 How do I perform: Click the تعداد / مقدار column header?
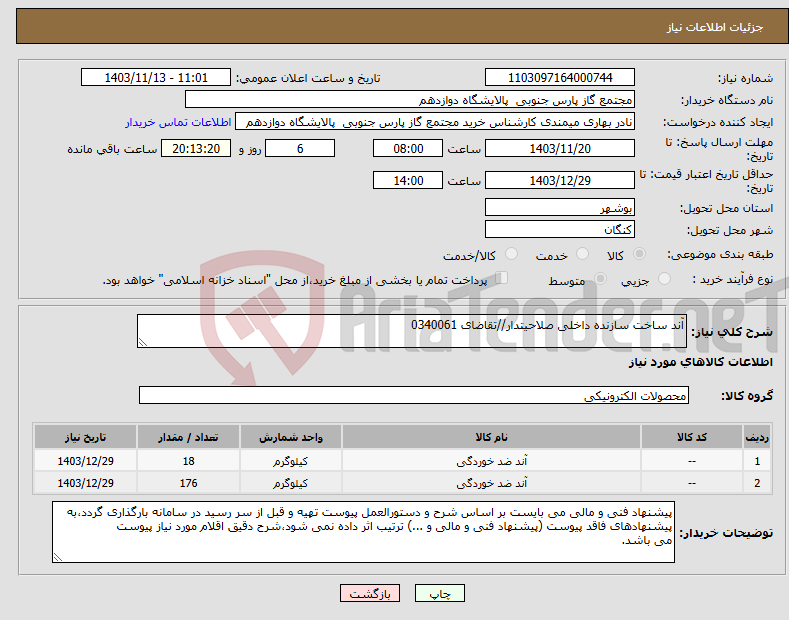click(188, 437)
